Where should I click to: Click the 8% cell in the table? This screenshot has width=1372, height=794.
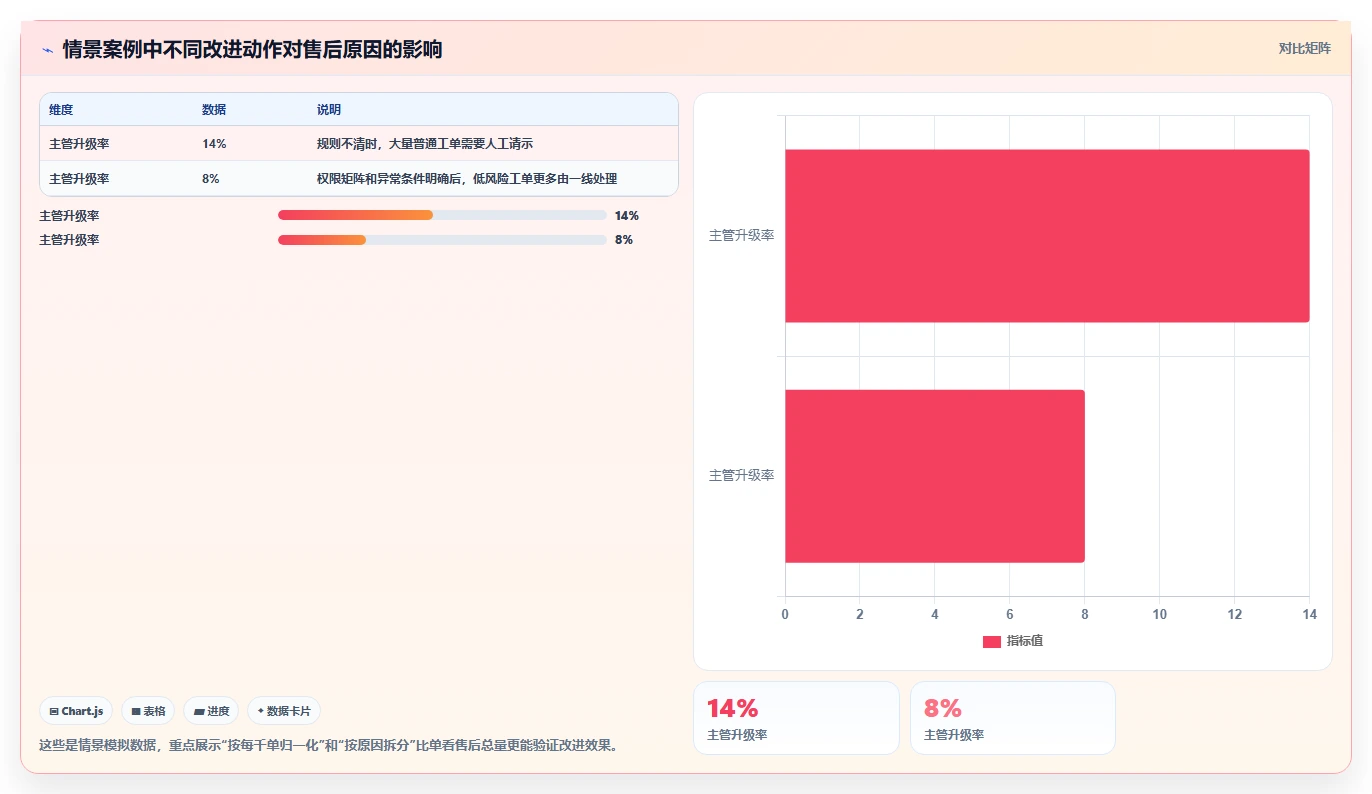[210, 179]
